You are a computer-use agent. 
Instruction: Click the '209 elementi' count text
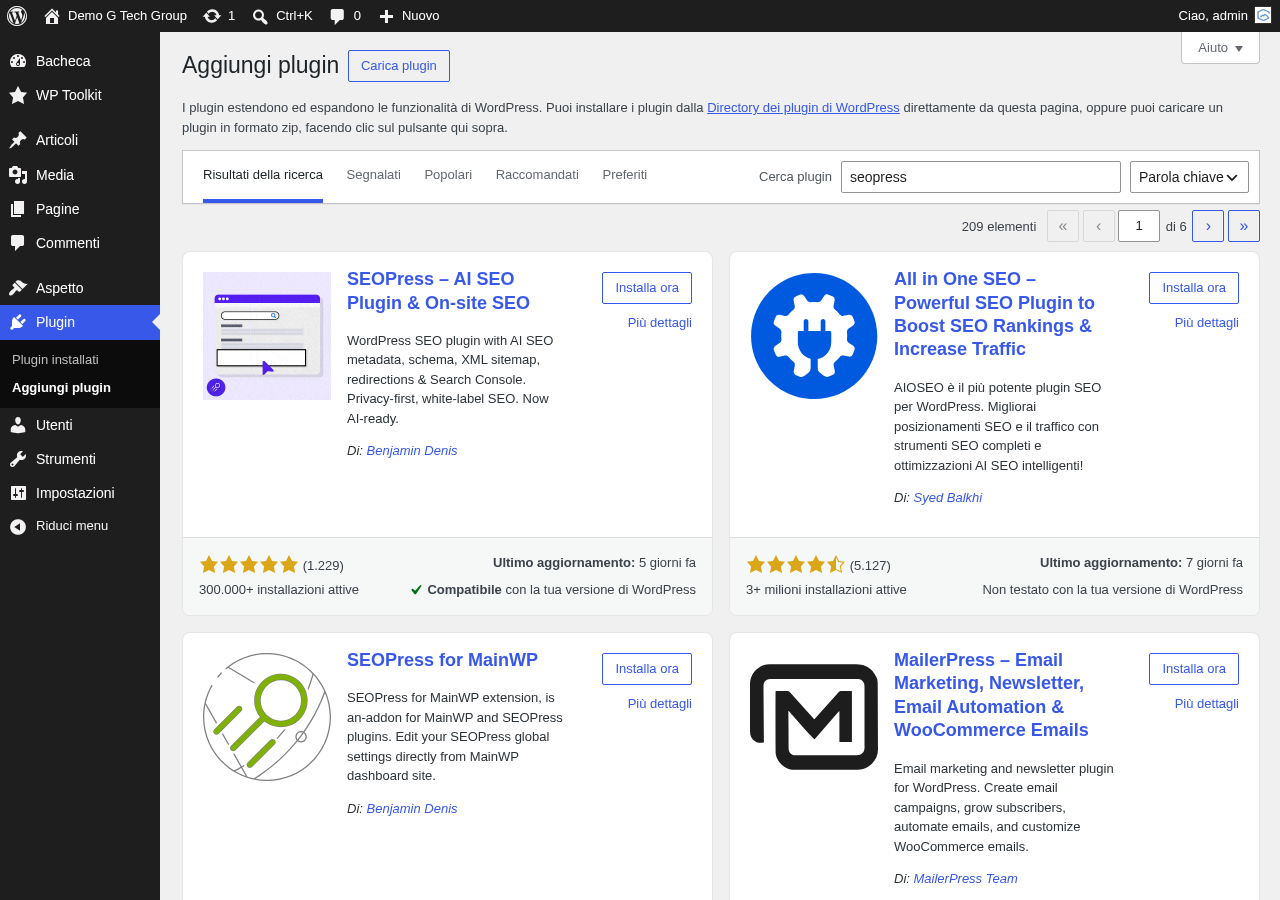[x=999, y=226]
